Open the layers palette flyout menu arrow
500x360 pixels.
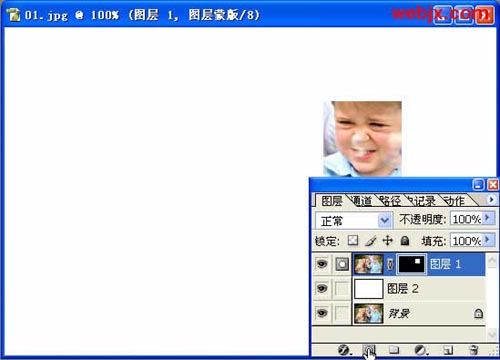tap(491, 199)
